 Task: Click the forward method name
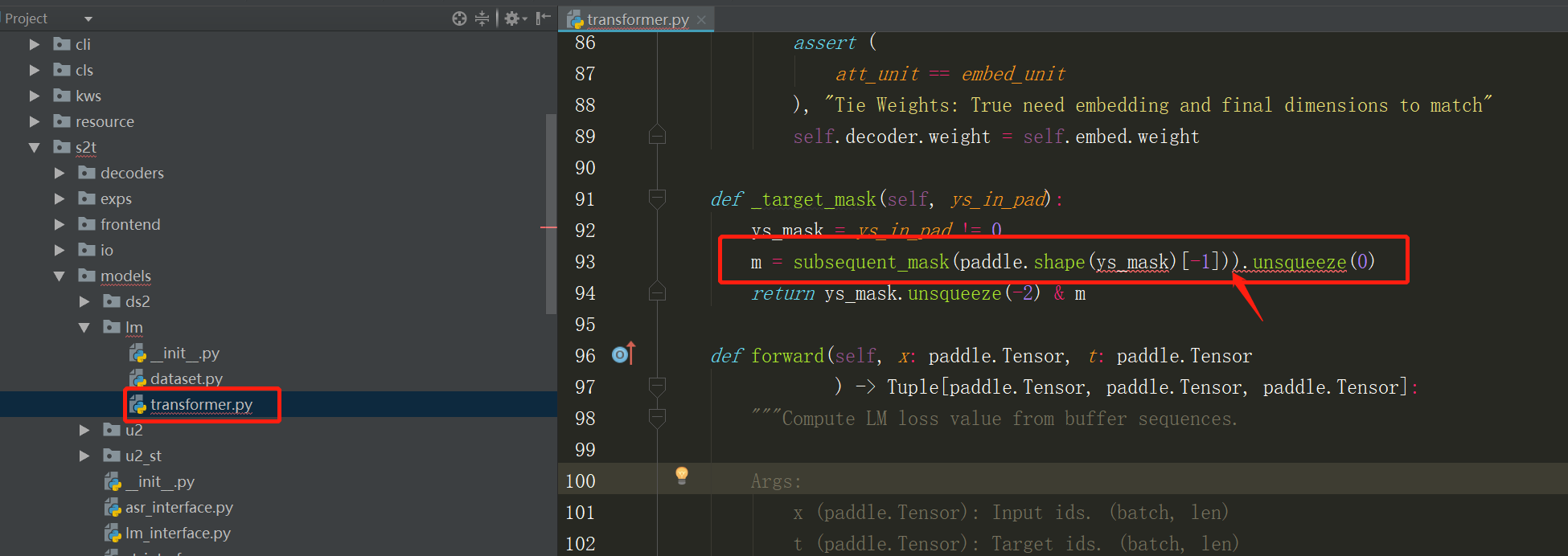pos(787,356)
